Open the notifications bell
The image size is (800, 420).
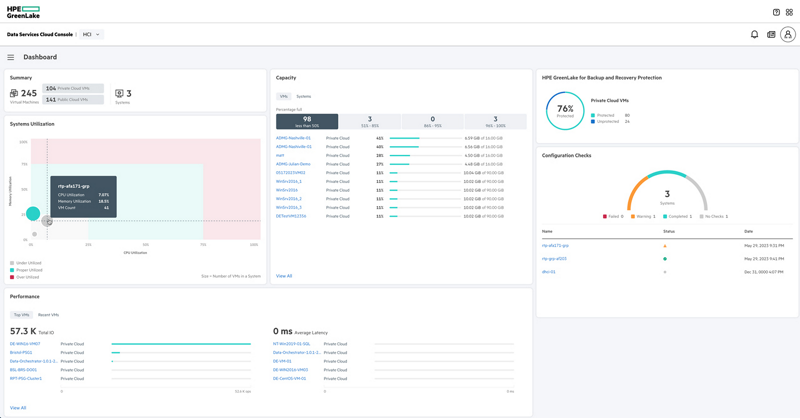coord(755,34)
